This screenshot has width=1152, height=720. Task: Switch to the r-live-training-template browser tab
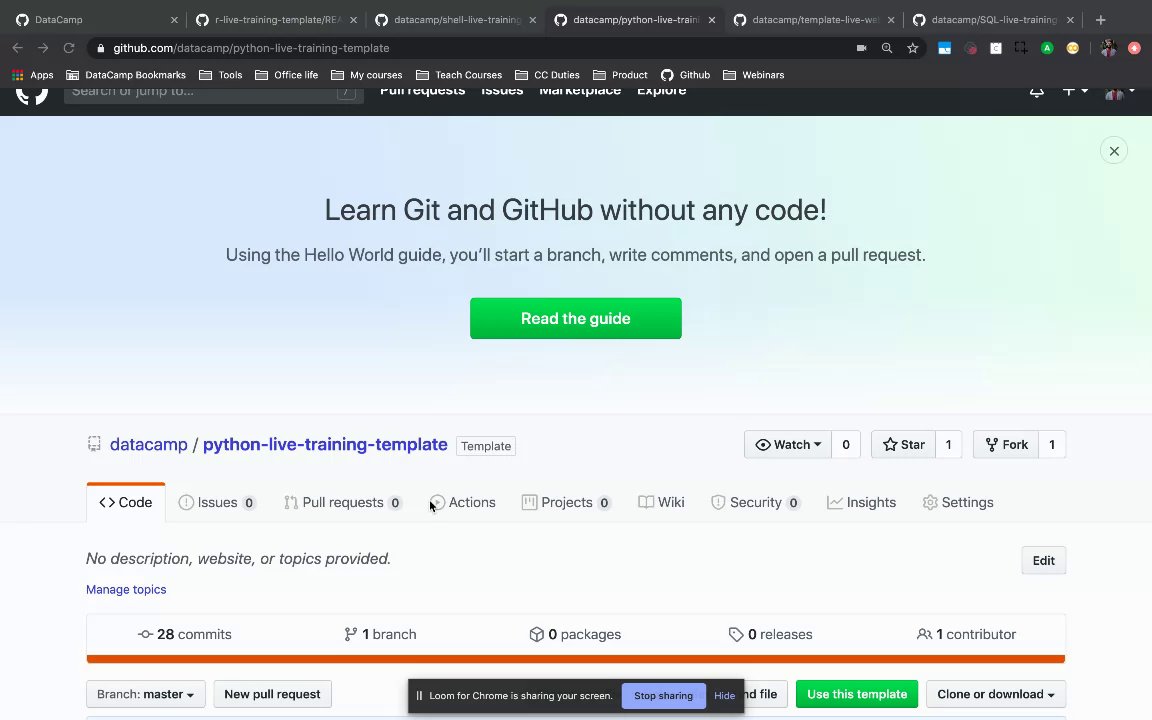tap(276, 20)
